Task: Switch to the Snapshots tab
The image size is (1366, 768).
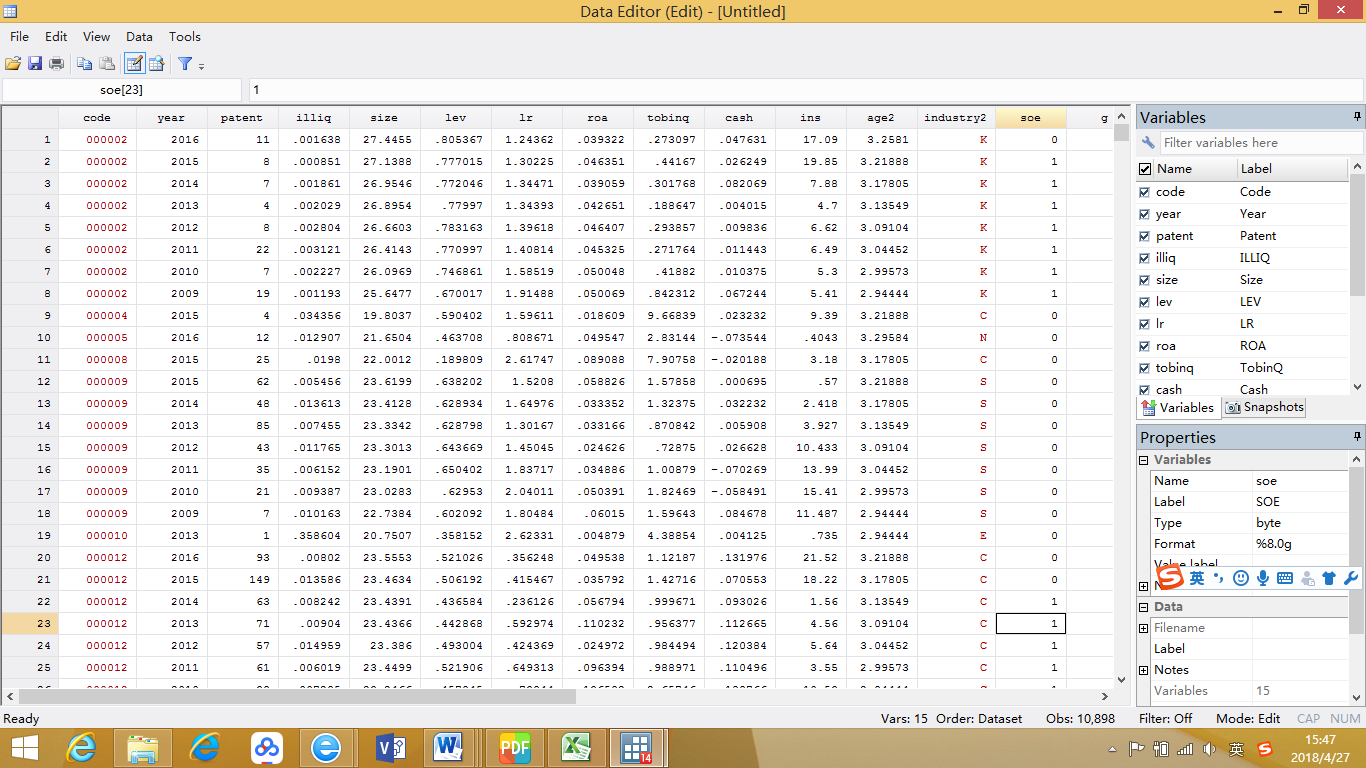Action: (x=1264, y=407)
